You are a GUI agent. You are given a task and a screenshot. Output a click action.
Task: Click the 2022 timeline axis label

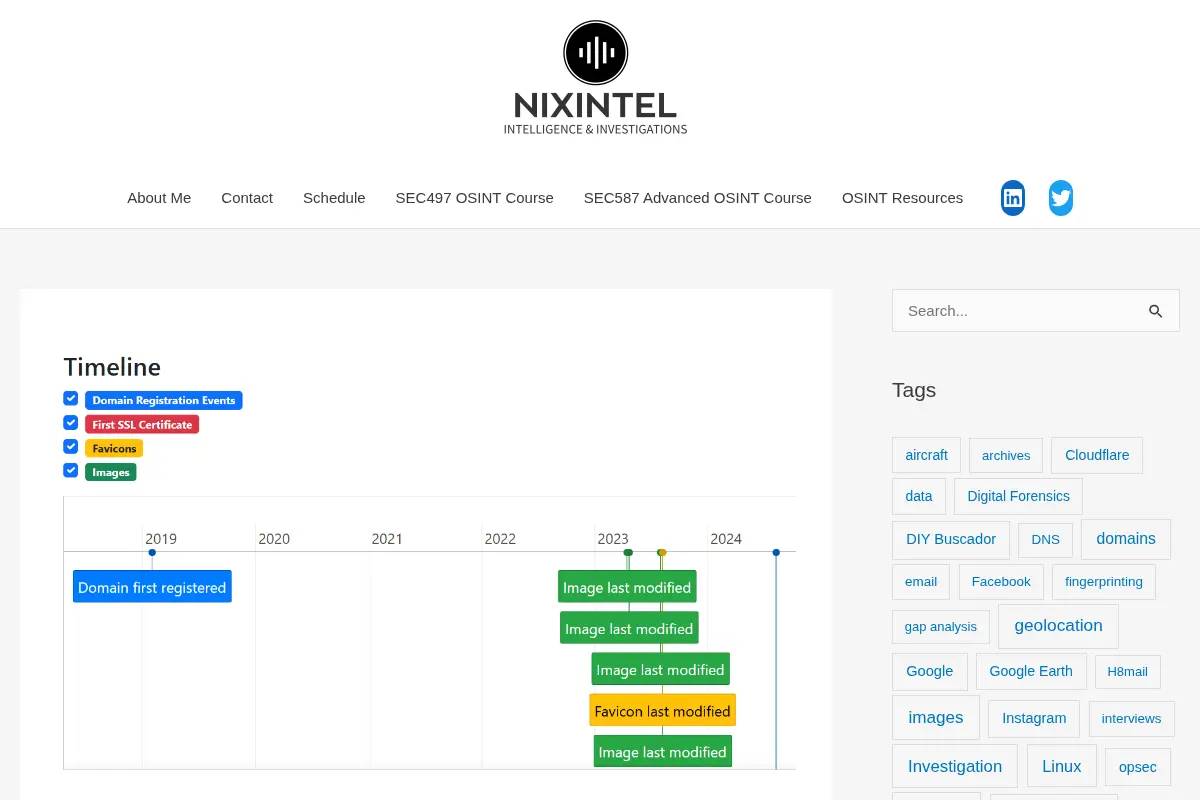(x=500, y=539)
